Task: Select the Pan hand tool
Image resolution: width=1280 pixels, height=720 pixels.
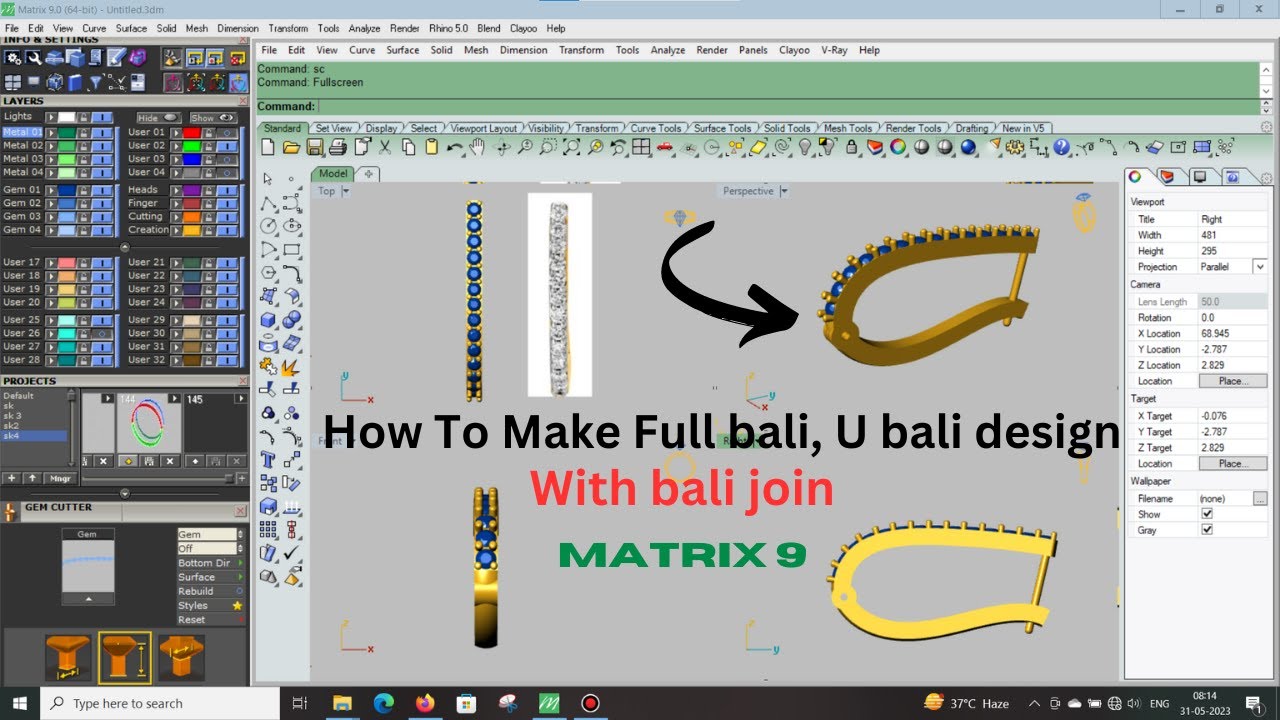Action: 478,147
